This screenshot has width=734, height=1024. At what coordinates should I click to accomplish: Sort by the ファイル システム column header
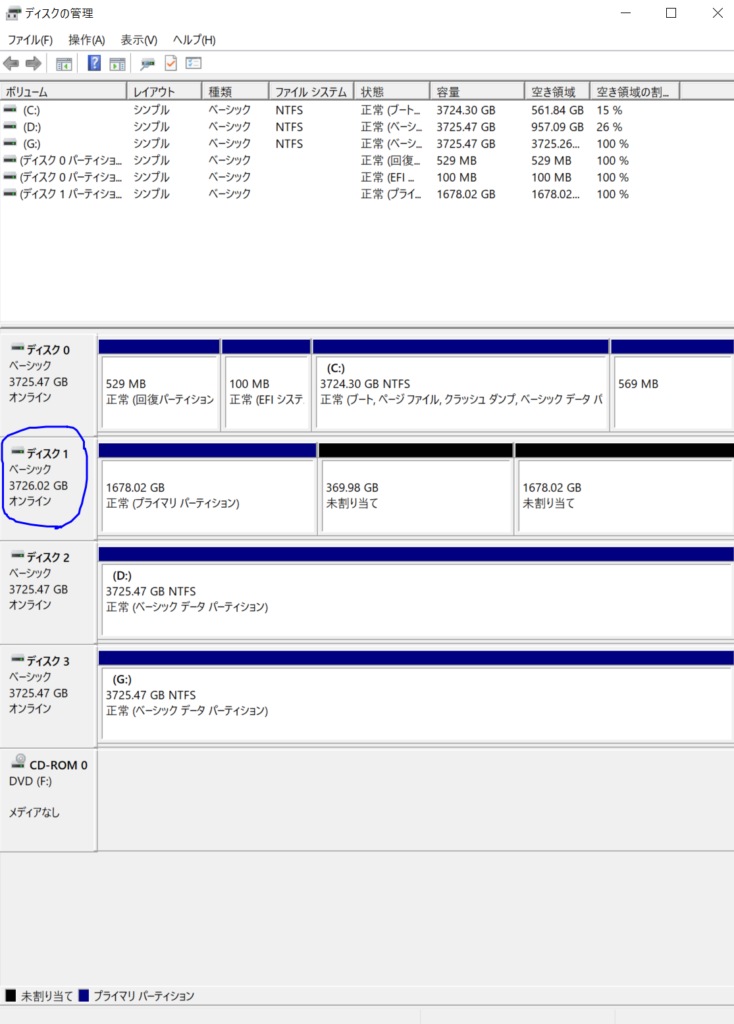coord(310,91)
